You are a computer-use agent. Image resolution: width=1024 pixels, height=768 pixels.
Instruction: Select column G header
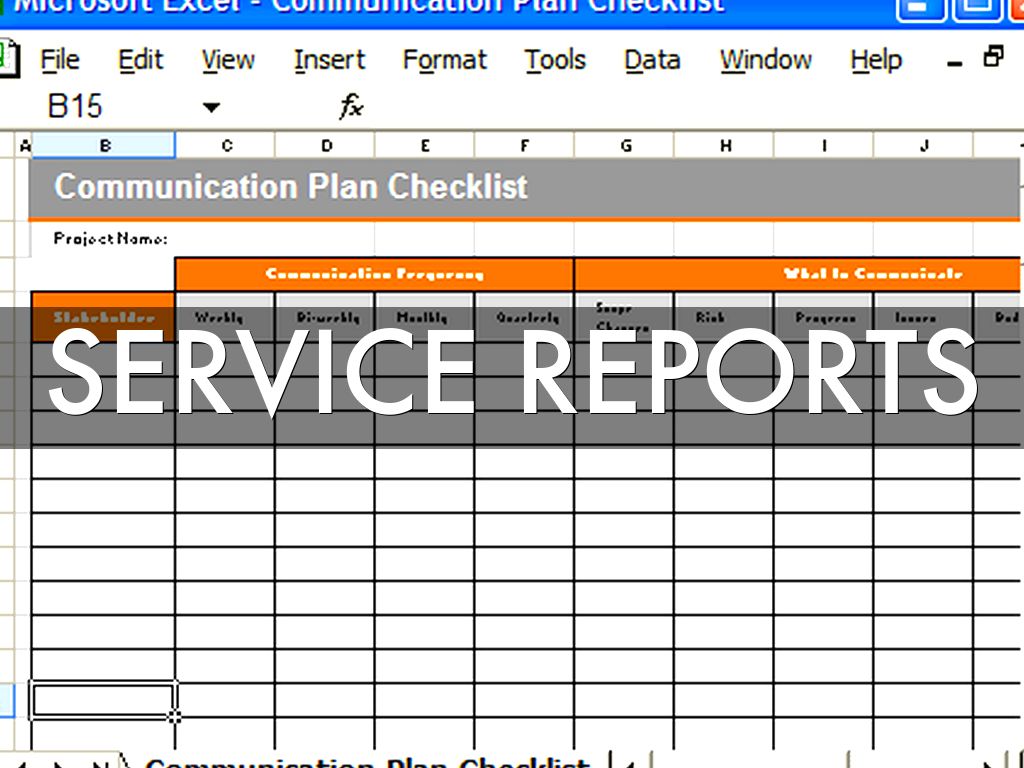pos(625,146)
